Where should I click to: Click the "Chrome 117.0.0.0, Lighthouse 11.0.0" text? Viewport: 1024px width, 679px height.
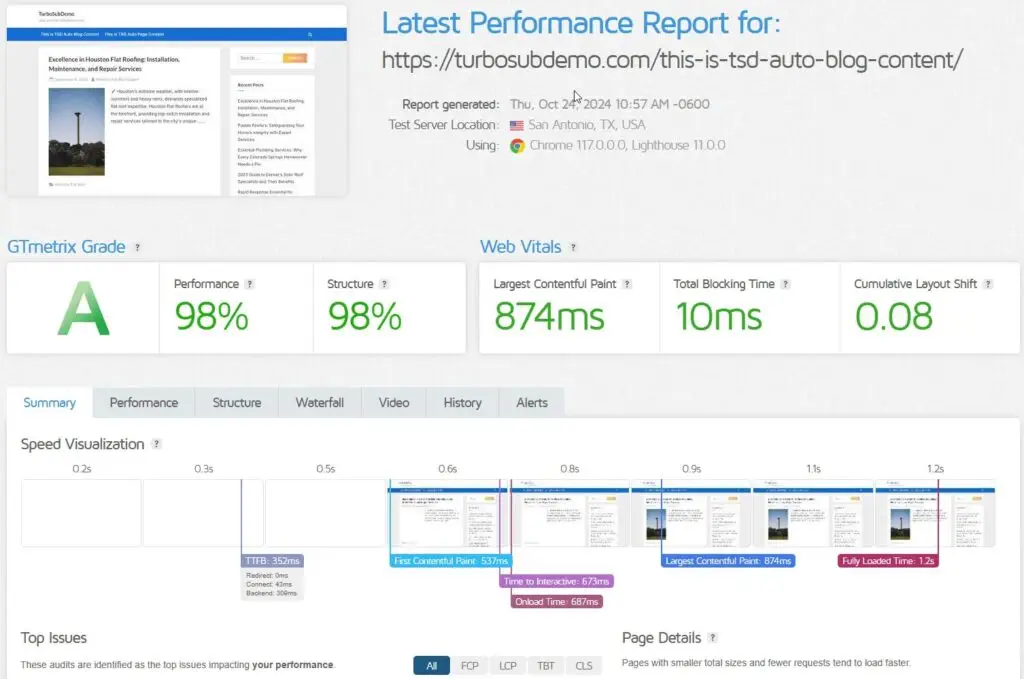627,145
